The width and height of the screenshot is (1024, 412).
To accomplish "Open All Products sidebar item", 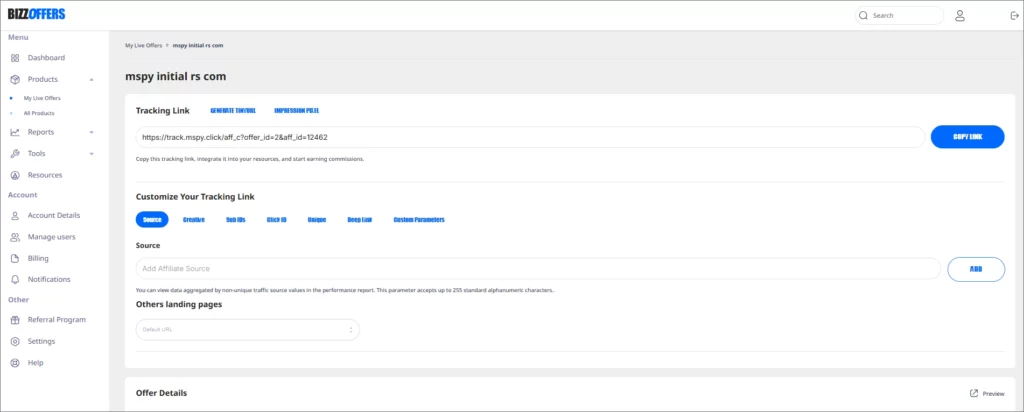I will 39,114.
